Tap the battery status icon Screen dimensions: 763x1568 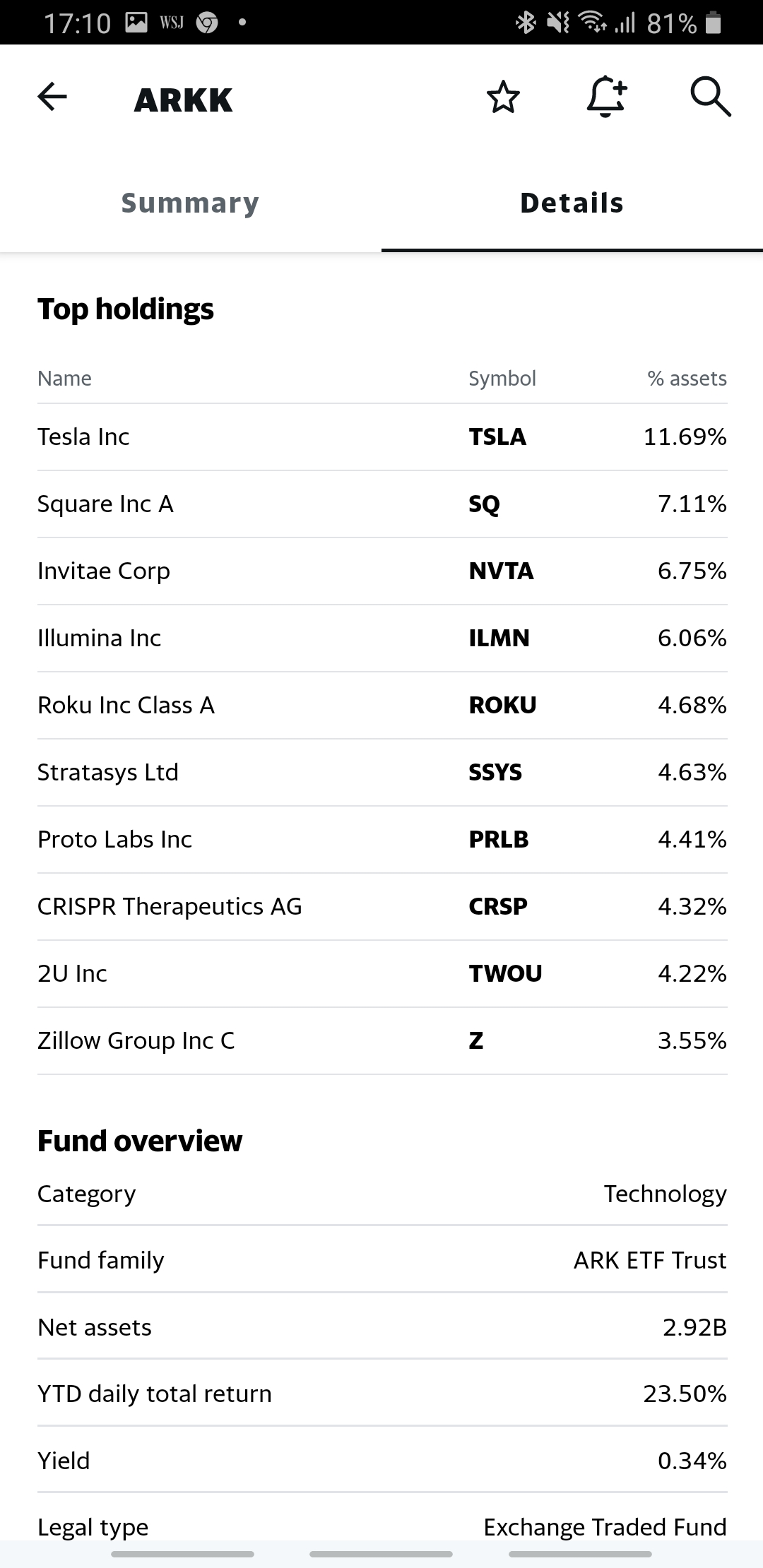714,23
